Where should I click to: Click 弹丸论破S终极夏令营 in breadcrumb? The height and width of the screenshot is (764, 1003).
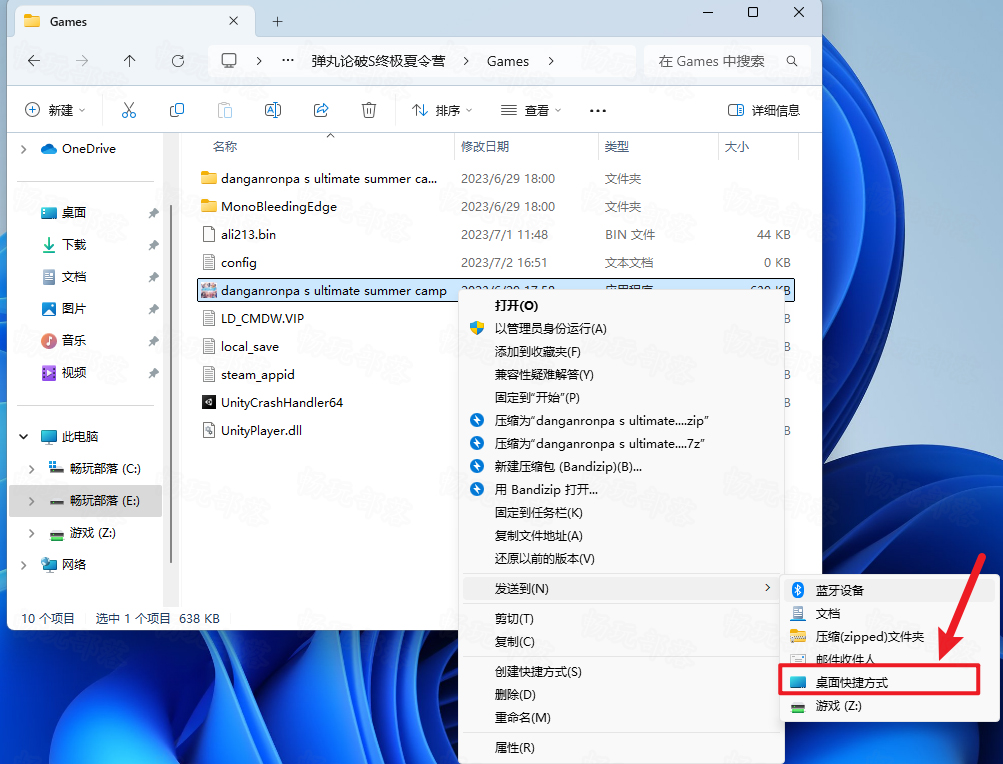click(378, 61)
